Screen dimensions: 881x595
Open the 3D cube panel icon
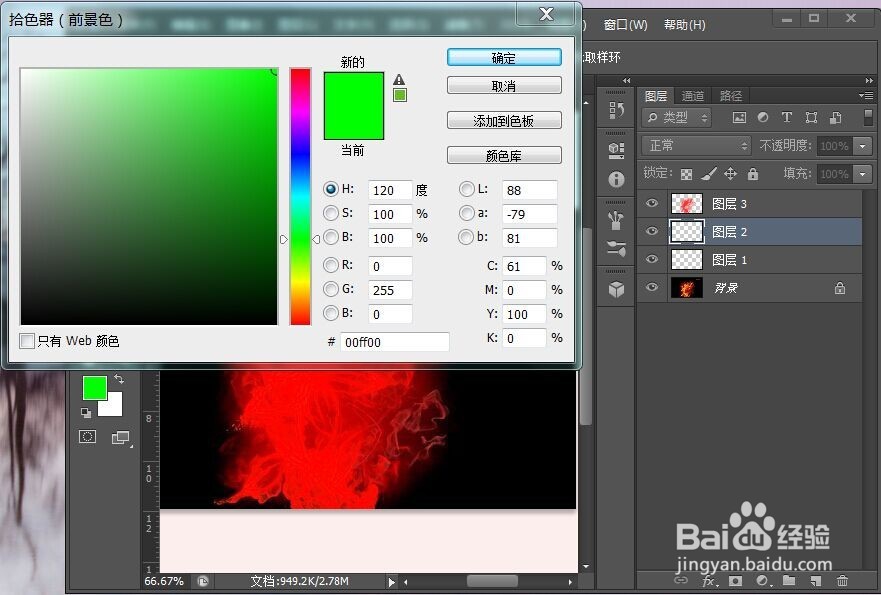616,289
